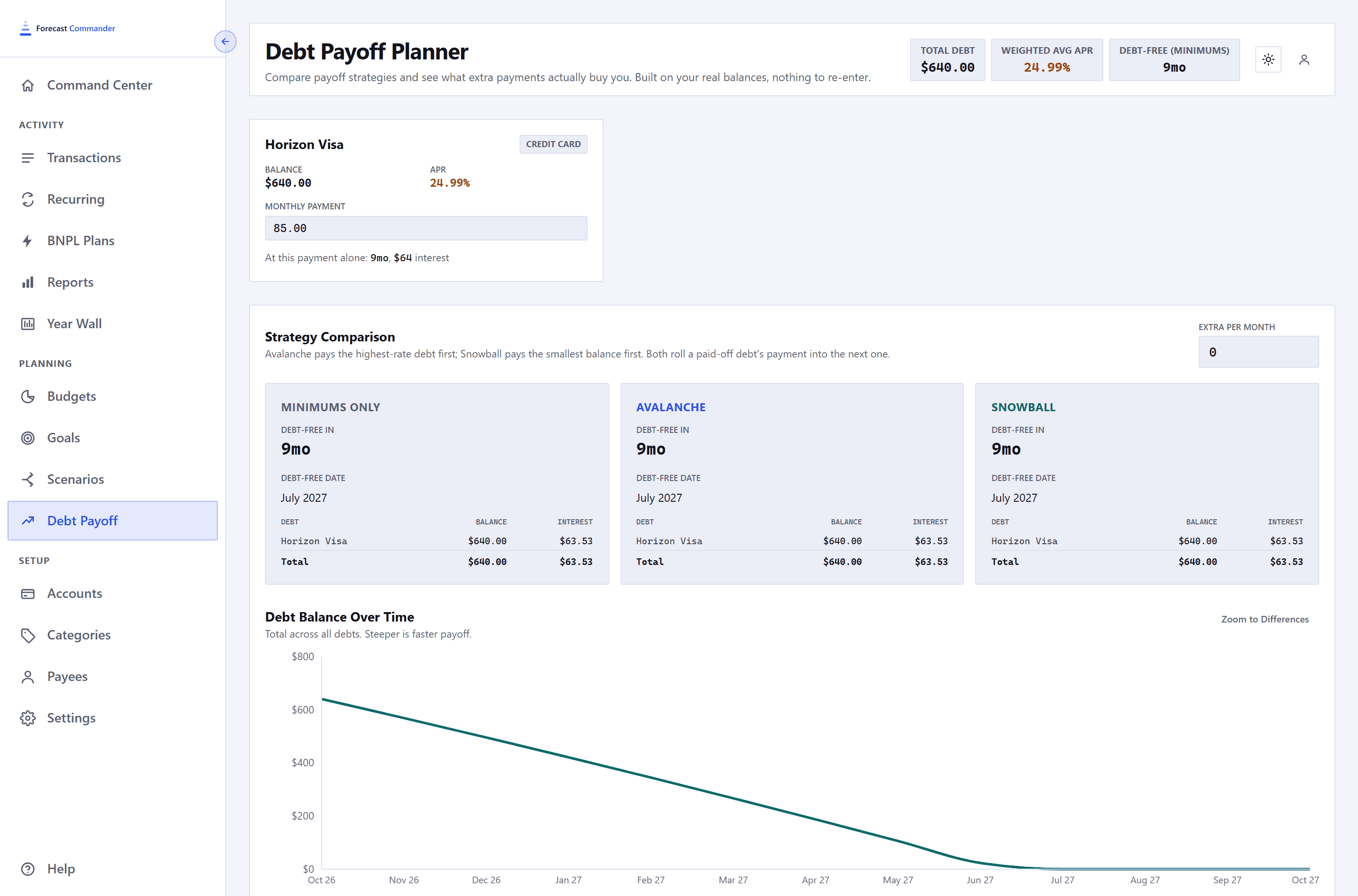Click Horizon Visa row in Avalanche table

(x=791, y=541)
